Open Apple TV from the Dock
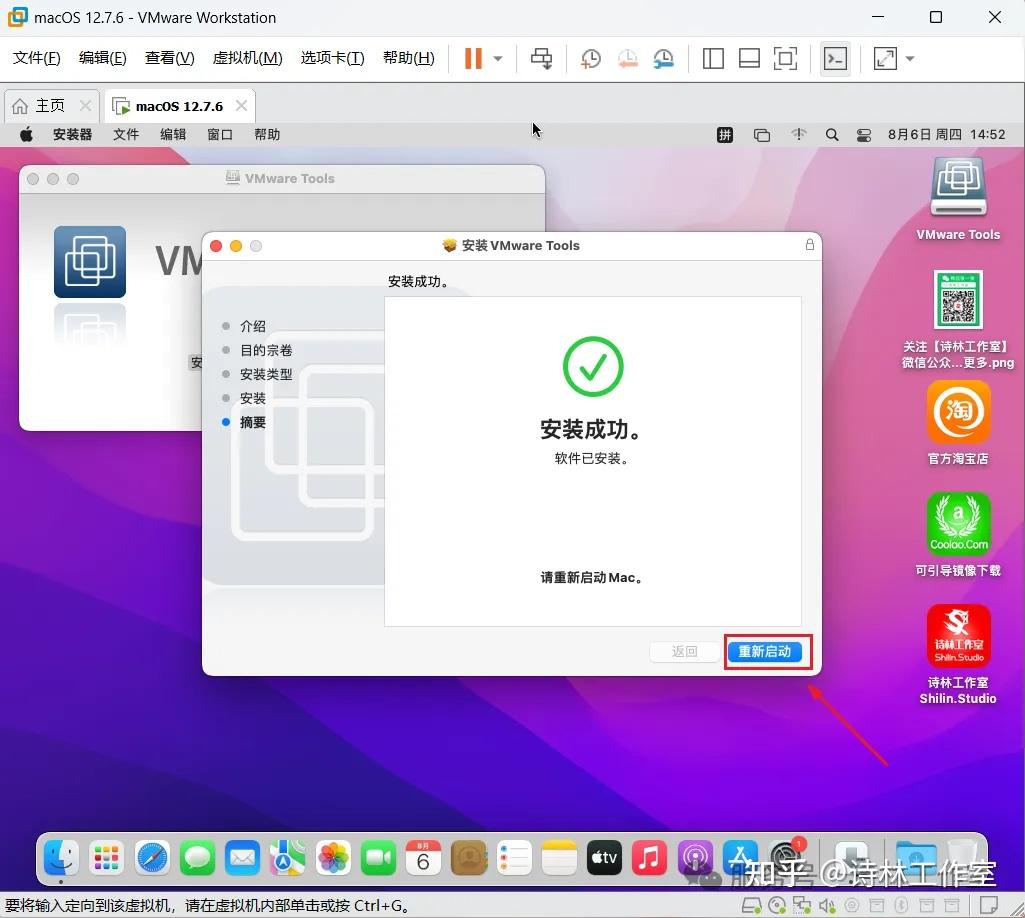Image resolution: width=1025 pixels, height=918 pixels. click(x=604, y=857)
